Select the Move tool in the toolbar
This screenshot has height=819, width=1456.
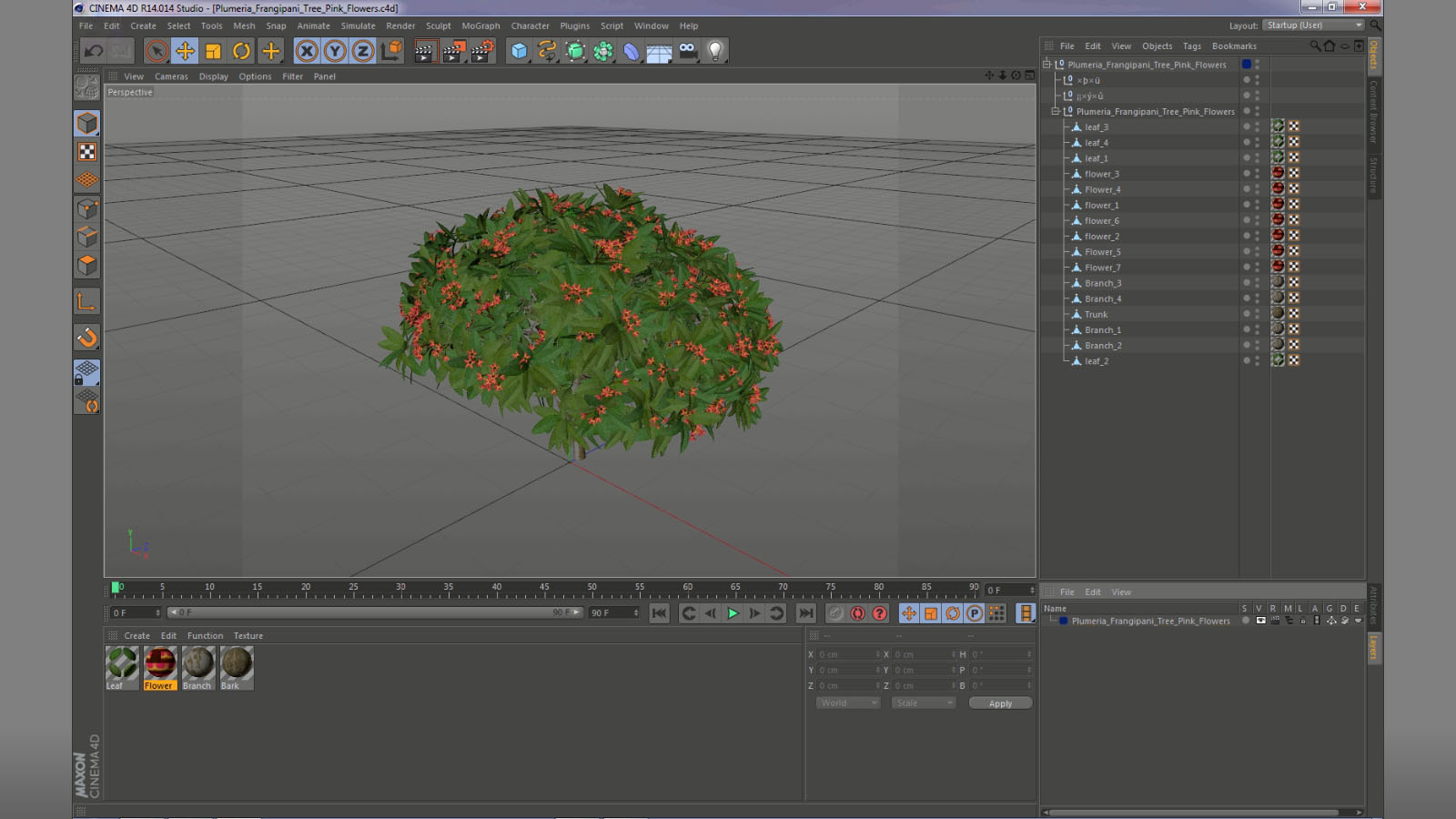pos(185,51)
